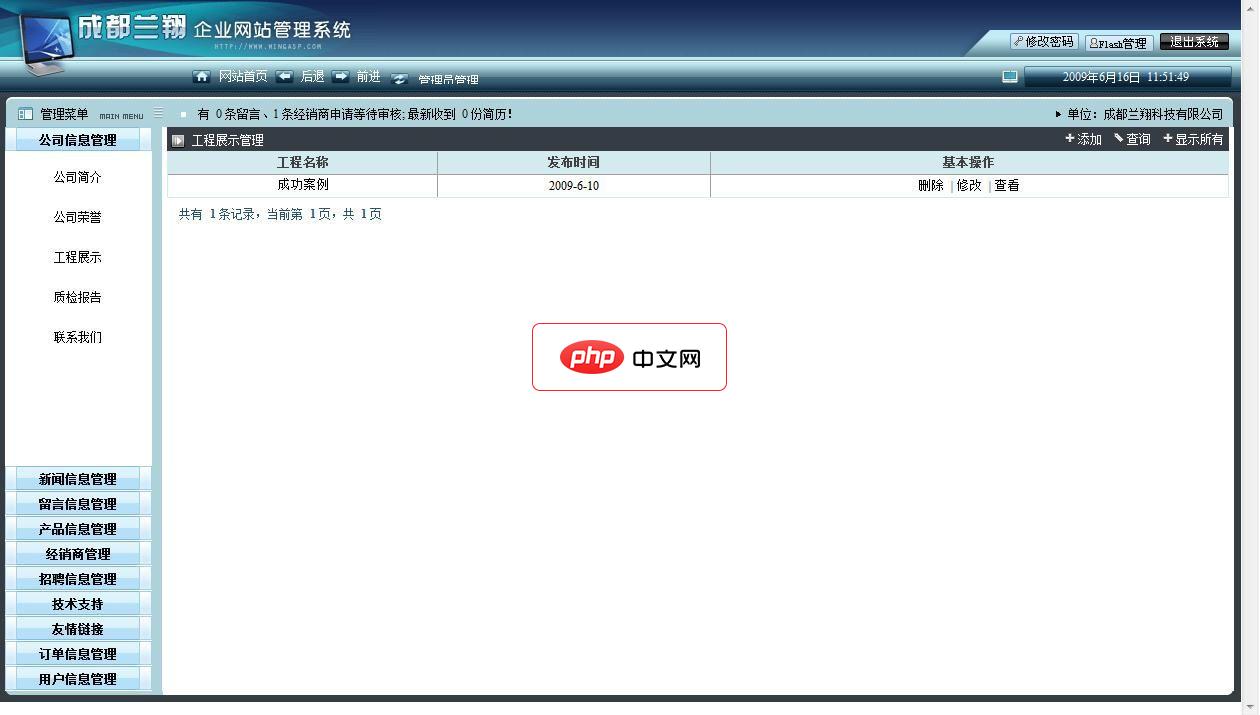Image resolution: width=1260 pixels, height=715 pixels.
Task: Expand the 友情链接 menu section
Action: [78, 629]
